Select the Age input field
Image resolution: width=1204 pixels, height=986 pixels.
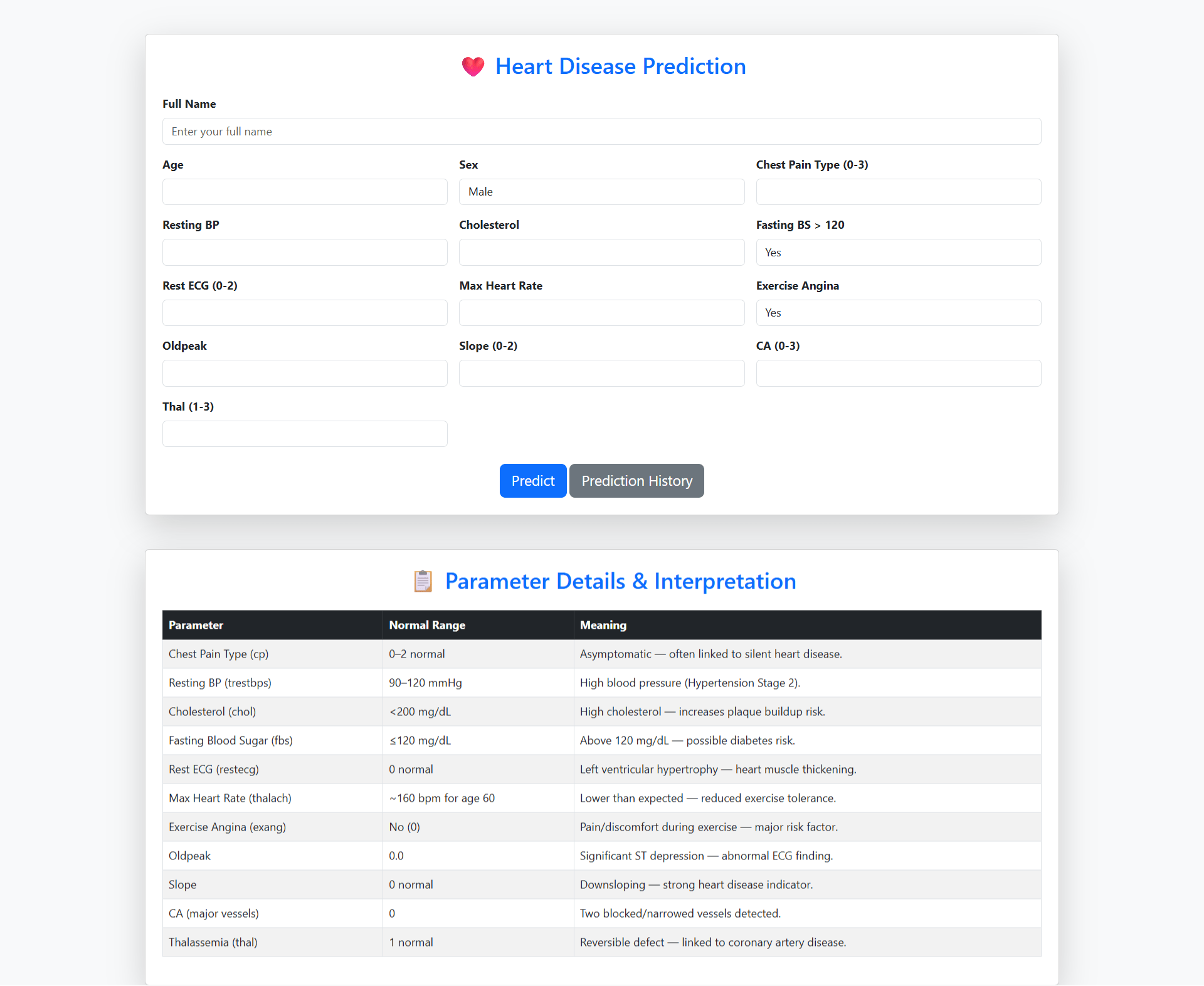click(x=305, y=192)
